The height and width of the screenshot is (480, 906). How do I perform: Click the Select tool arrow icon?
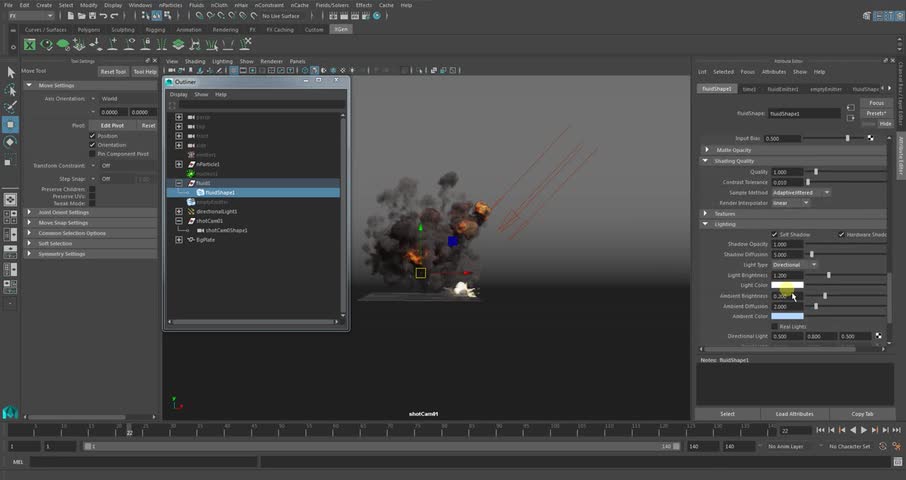pos(10,72)
